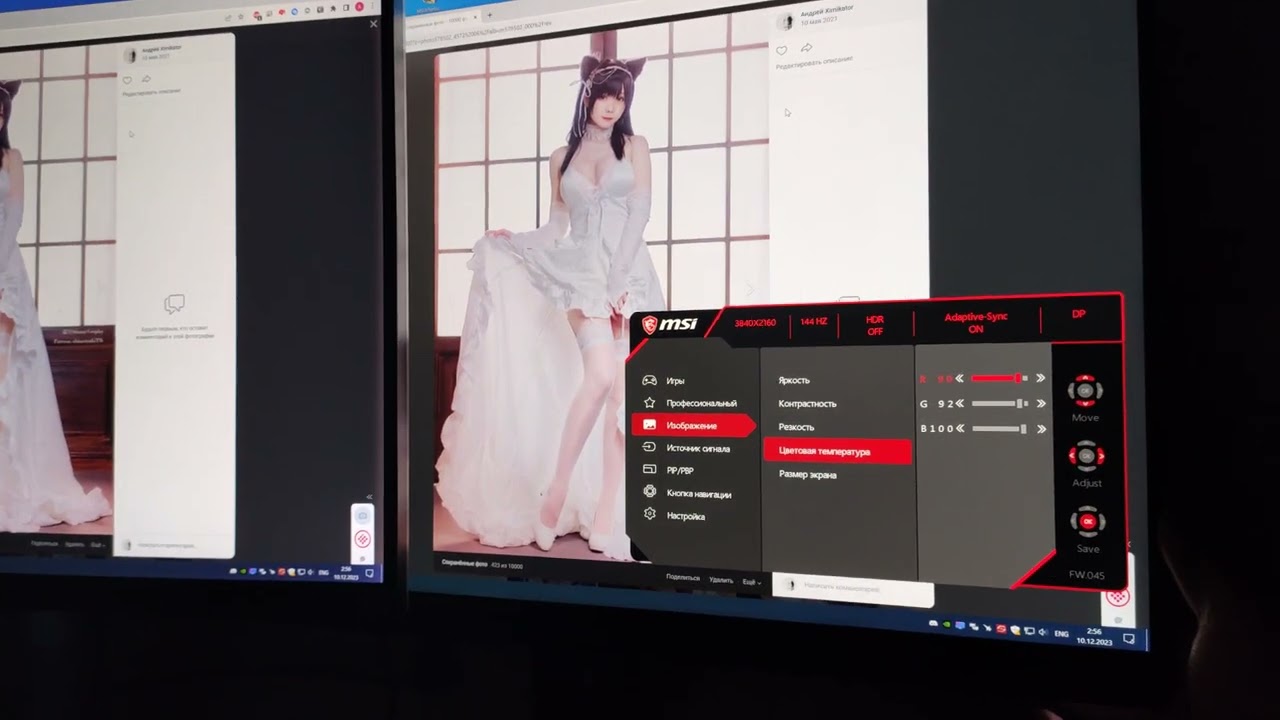Click Редактировать описание on left monitor
Screen dimensions: 1280x720
click(151, 91)
